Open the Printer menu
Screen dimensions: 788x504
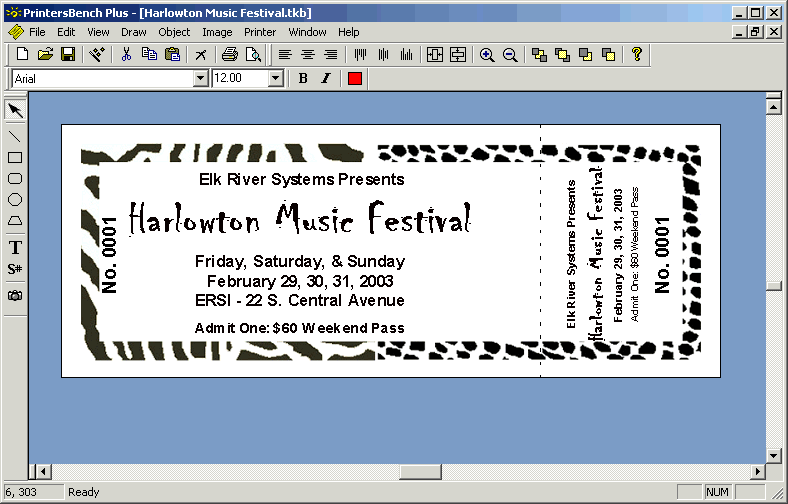[260, 32]
